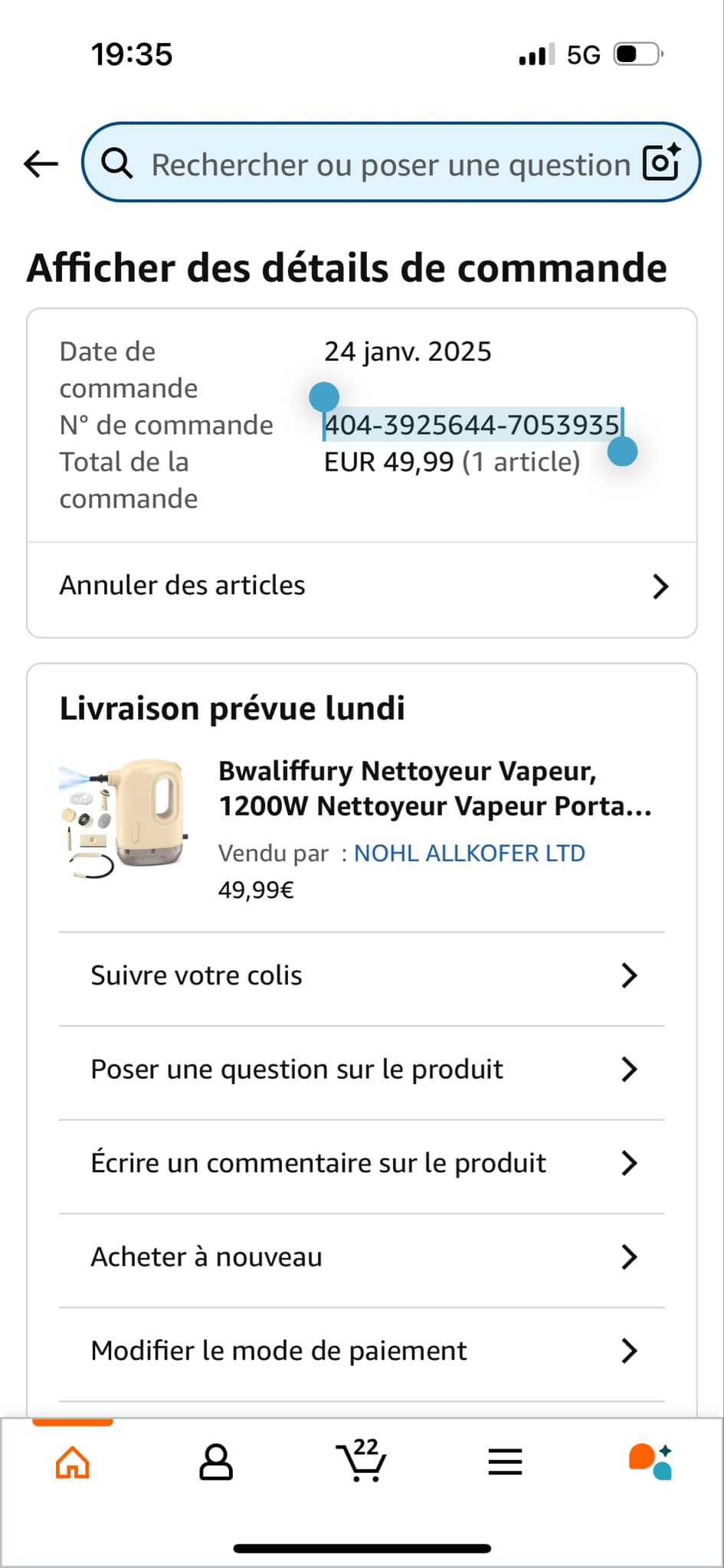Expand Suivre votre colis chevron

click(x=629, y=975)
